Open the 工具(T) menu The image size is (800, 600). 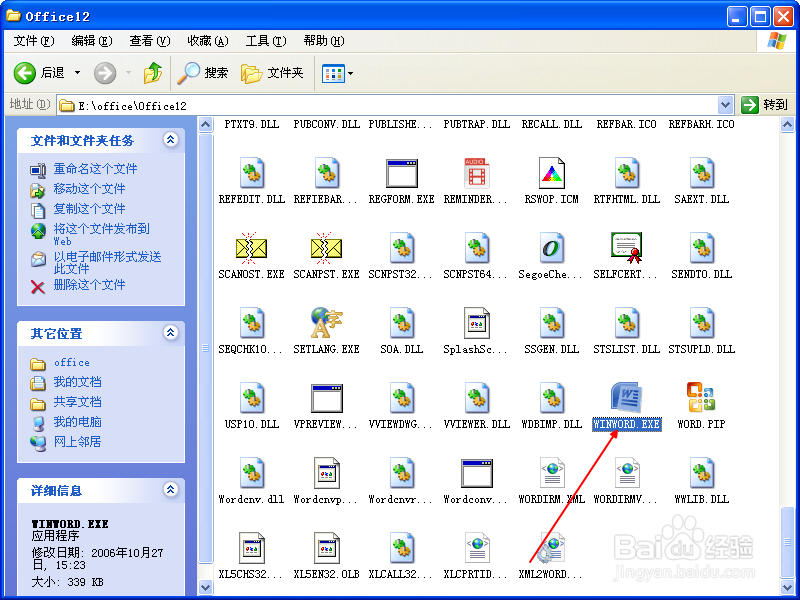pyautogui.click(x=266, y=41)
